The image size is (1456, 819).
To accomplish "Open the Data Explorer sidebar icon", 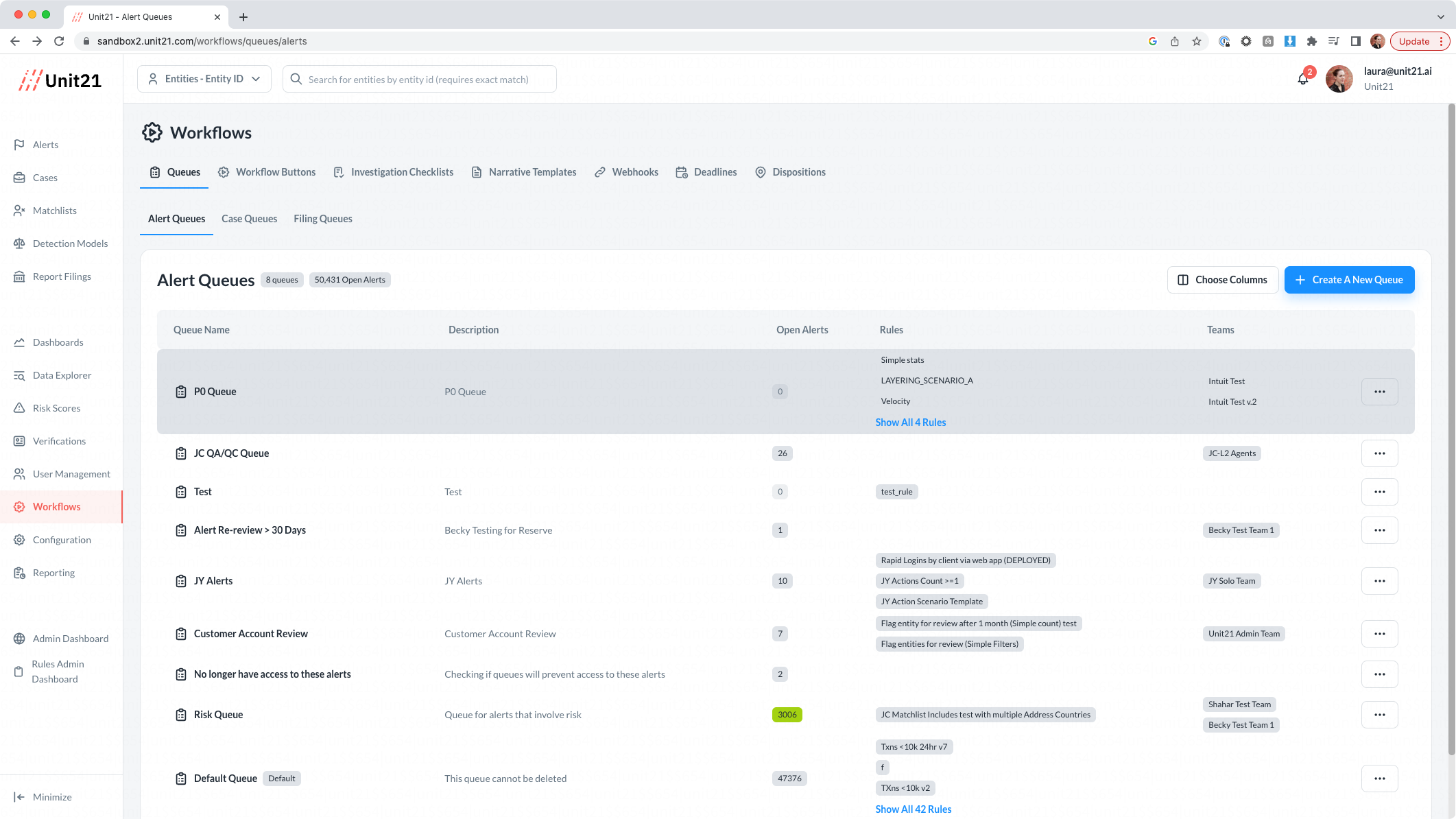I will pyautogui.click(x=19, y=375).
